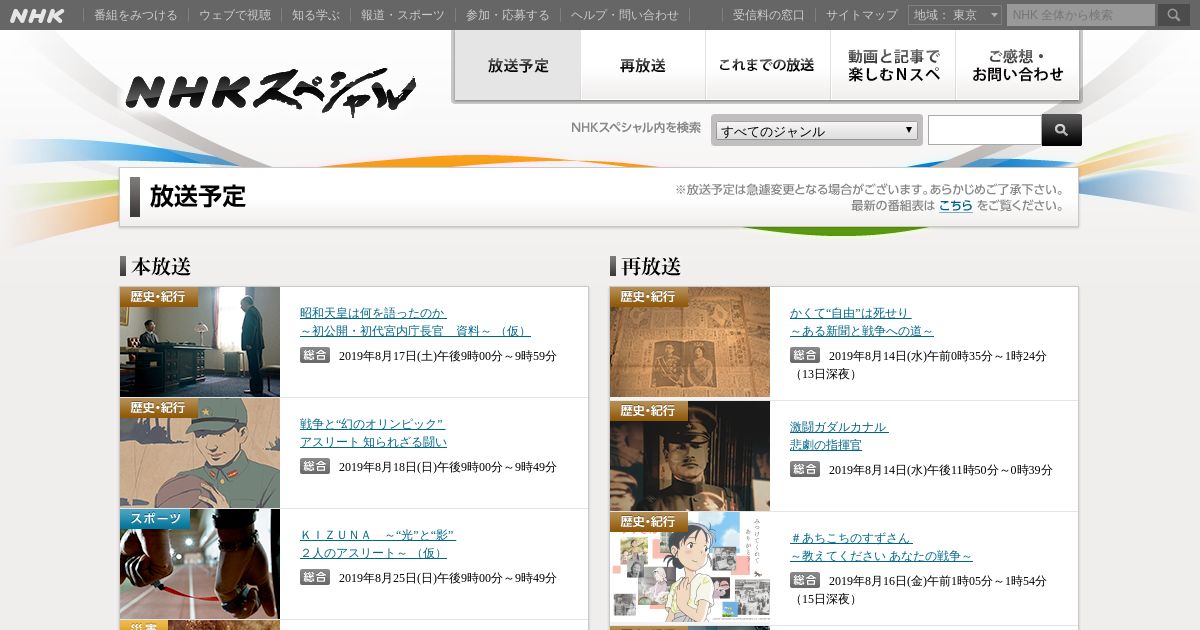Viewport: 1200px width, 630px height.
Task: Open 激闘ガダルカナル 悲劇の指揮官 link
Action: click(839, 436)
